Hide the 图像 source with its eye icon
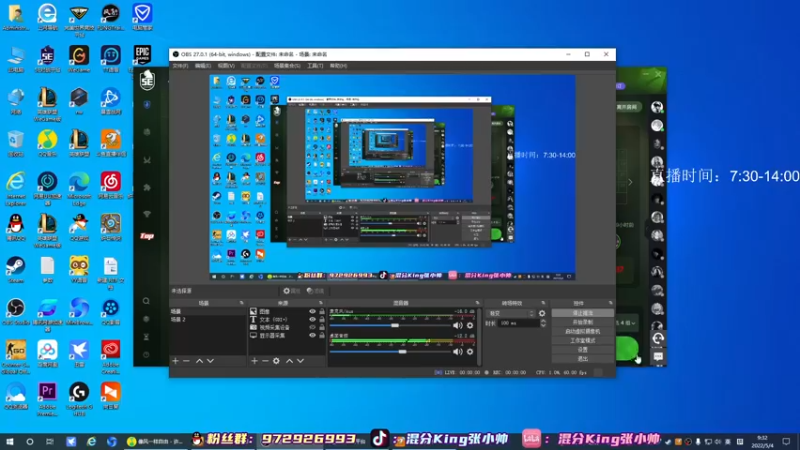Image resolution: width=800 pixels, height=450 pixels. [x=312, y=311]
